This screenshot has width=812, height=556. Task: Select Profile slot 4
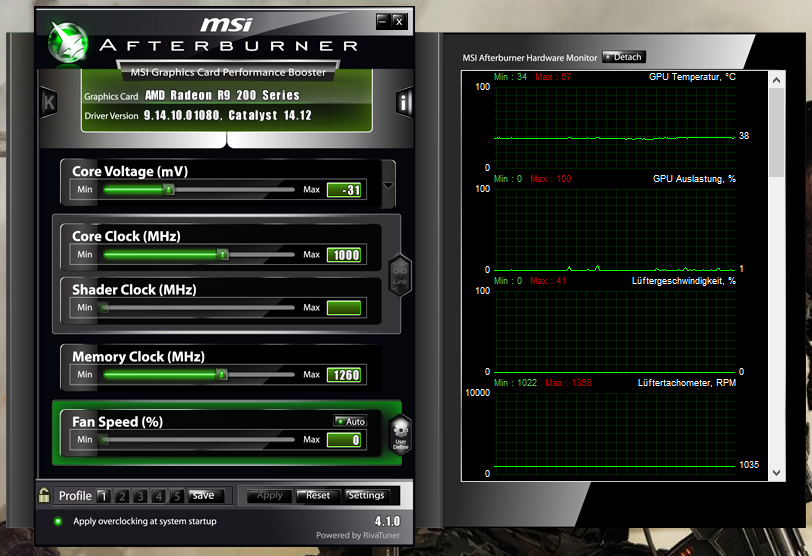pos(159,496)
